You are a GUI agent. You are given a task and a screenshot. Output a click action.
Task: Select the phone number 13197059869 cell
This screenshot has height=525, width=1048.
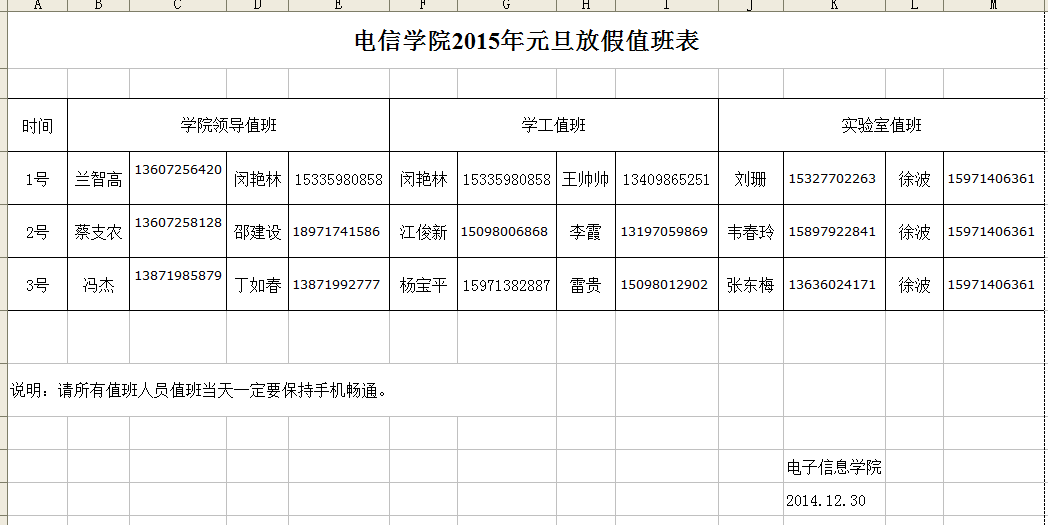click(x=664, y=232)
